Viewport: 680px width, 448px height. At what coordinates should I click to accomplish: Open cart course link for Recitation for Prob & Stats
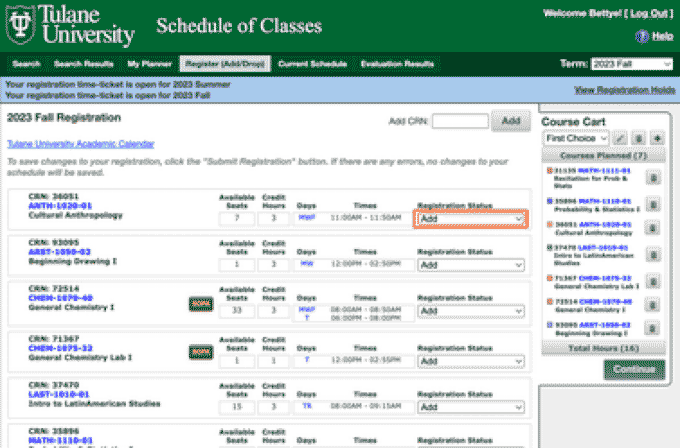[605, 171]
